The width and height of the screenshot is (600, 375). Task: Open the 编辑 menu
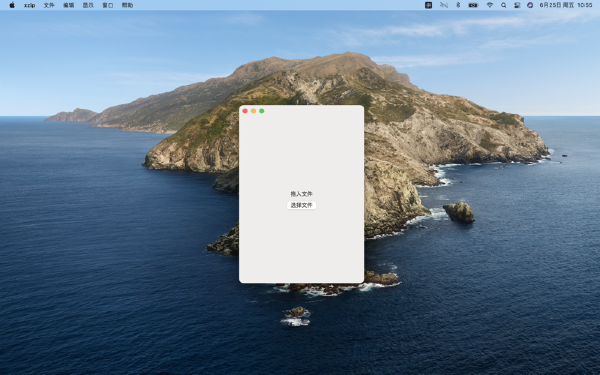point(68,5)
